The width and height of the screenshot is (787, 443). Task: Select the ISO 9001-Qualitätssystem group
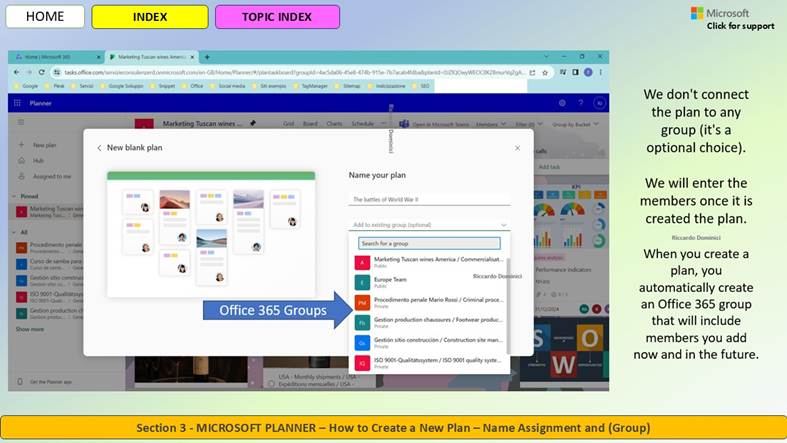[x=429, y=363]
